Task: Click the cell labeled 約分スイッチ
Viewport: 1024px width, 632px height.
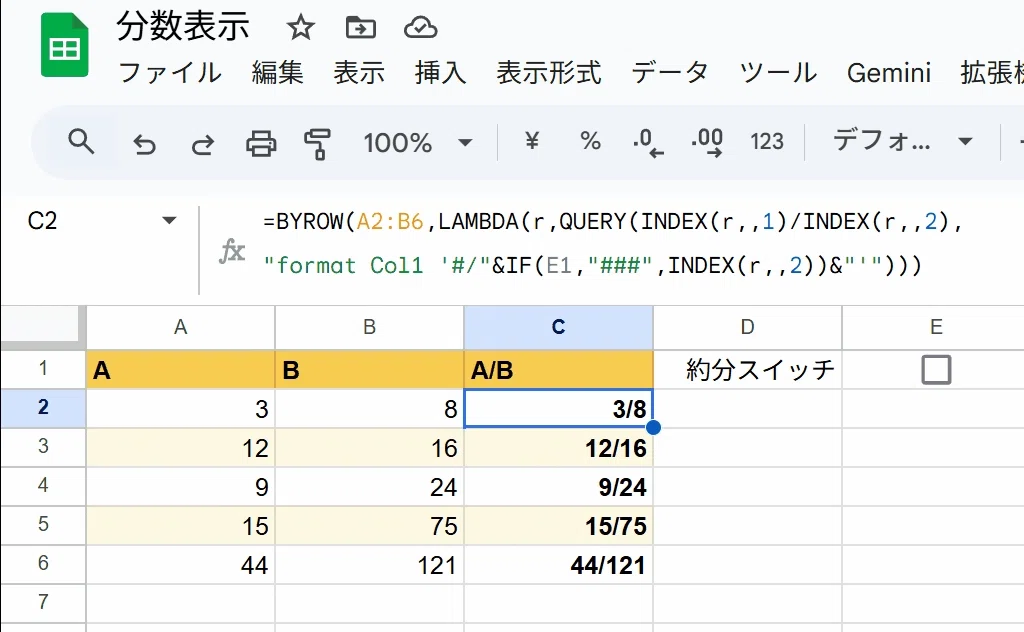Action: pyautogui.click(x=747, y=370)
